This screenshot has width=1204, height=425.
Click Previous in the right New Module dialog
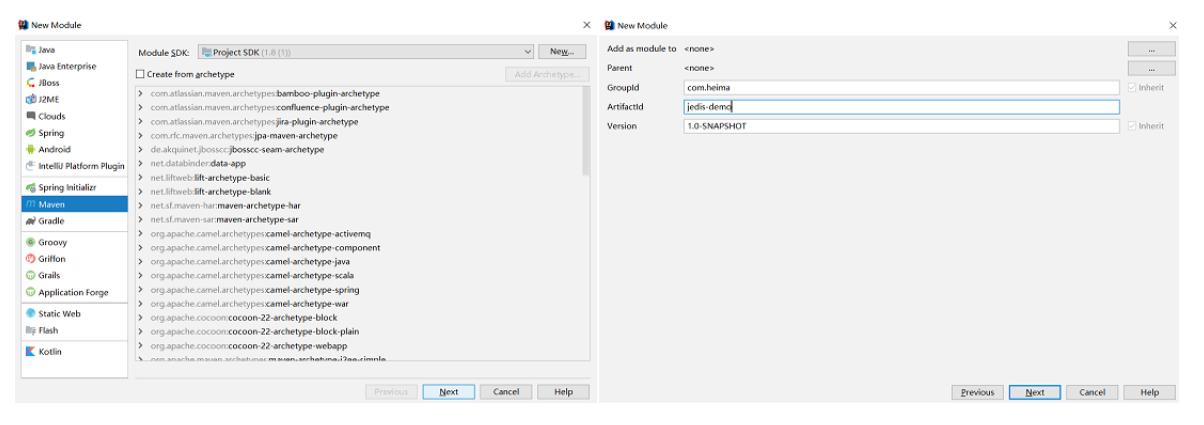(x=977, y=392)
